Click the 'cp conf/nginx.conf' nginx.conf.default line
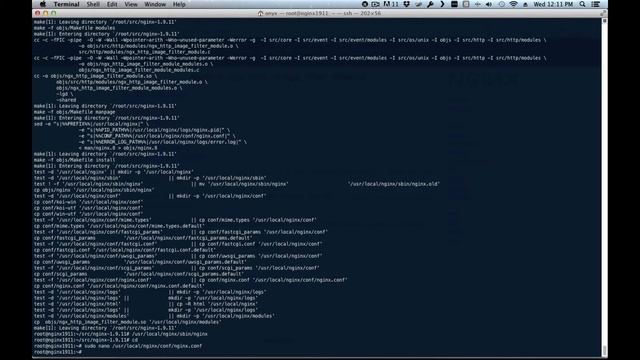The width and height of the screenshot is (640, 360). point(119,286)
